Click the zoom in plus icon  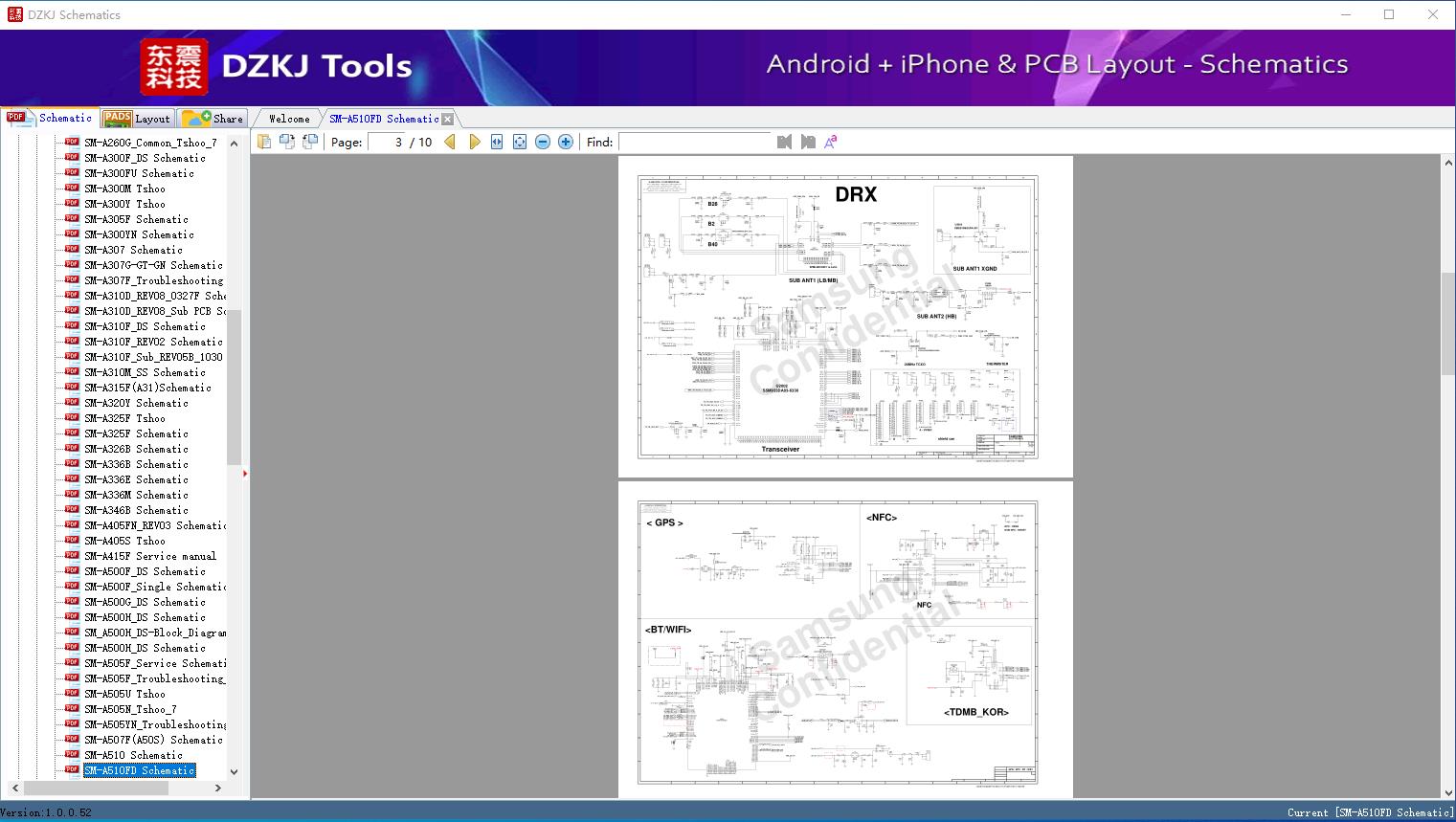566,142
